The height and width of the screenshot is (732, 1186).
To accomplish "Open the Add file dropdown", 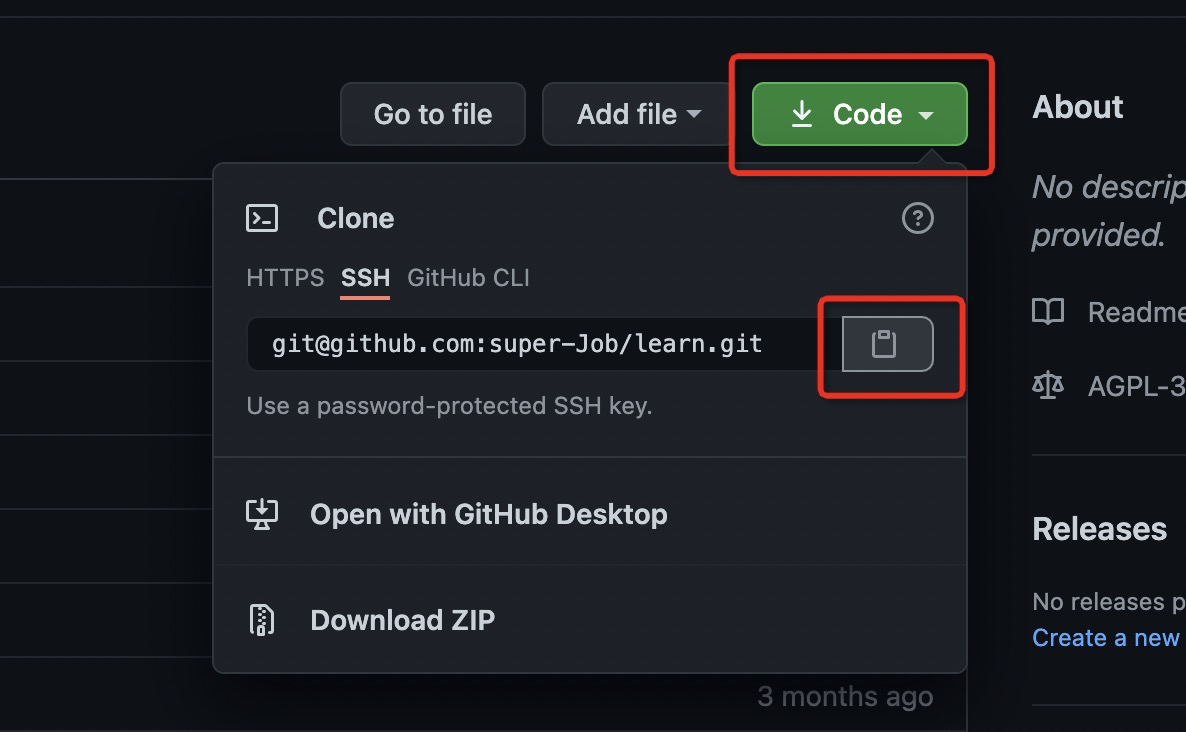I will (x=638, y=114).
